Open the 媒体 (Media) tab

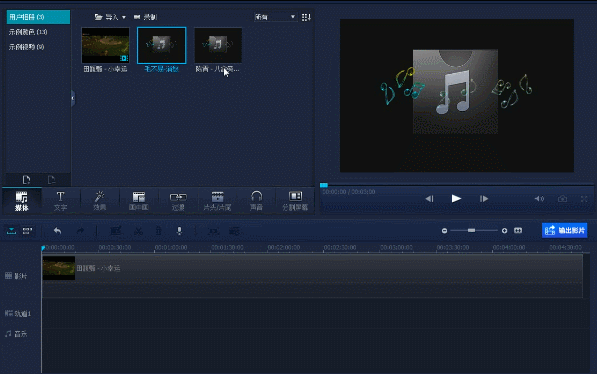click(22, 201)
